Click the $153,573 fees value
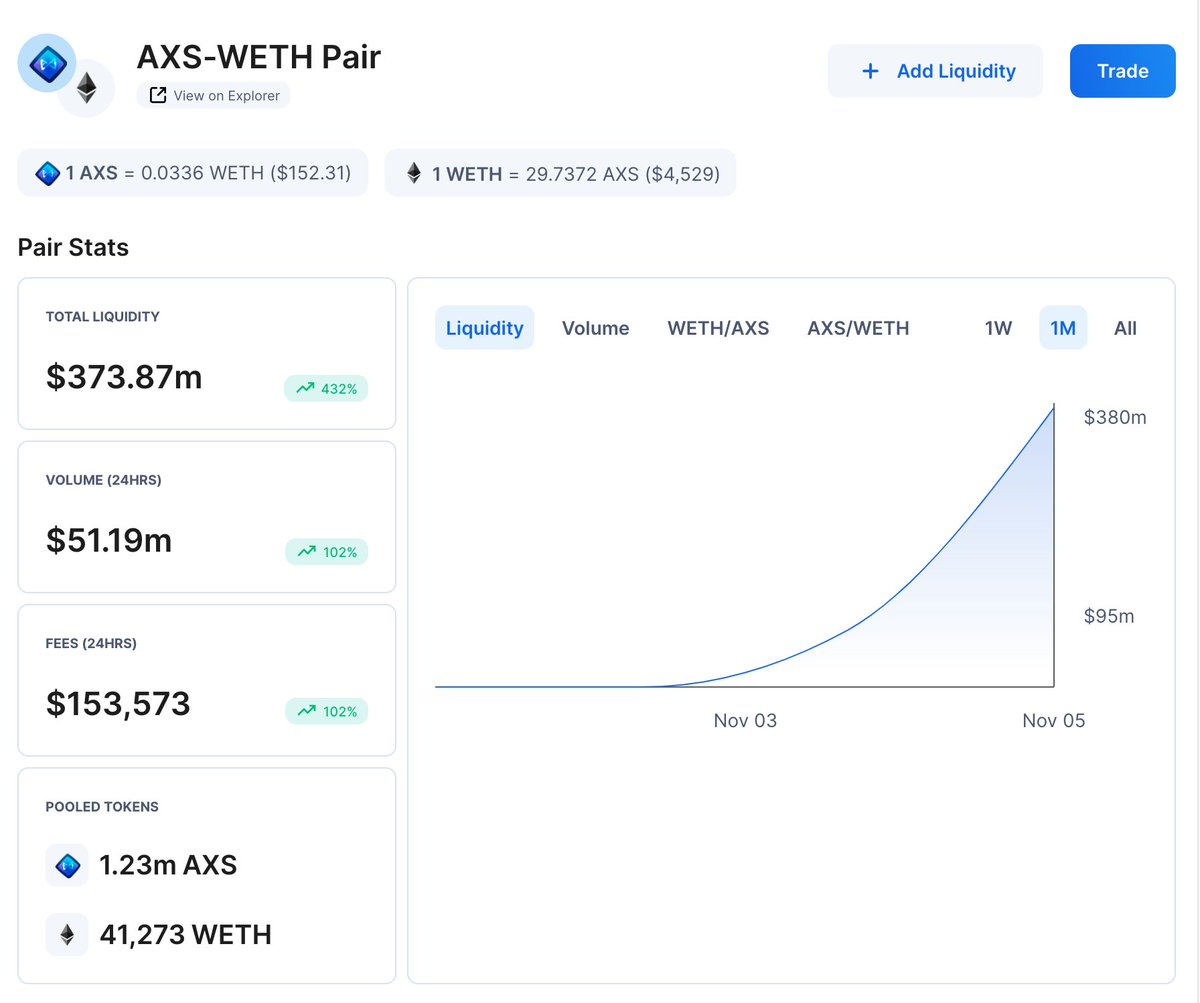 [x=118, y=703]
